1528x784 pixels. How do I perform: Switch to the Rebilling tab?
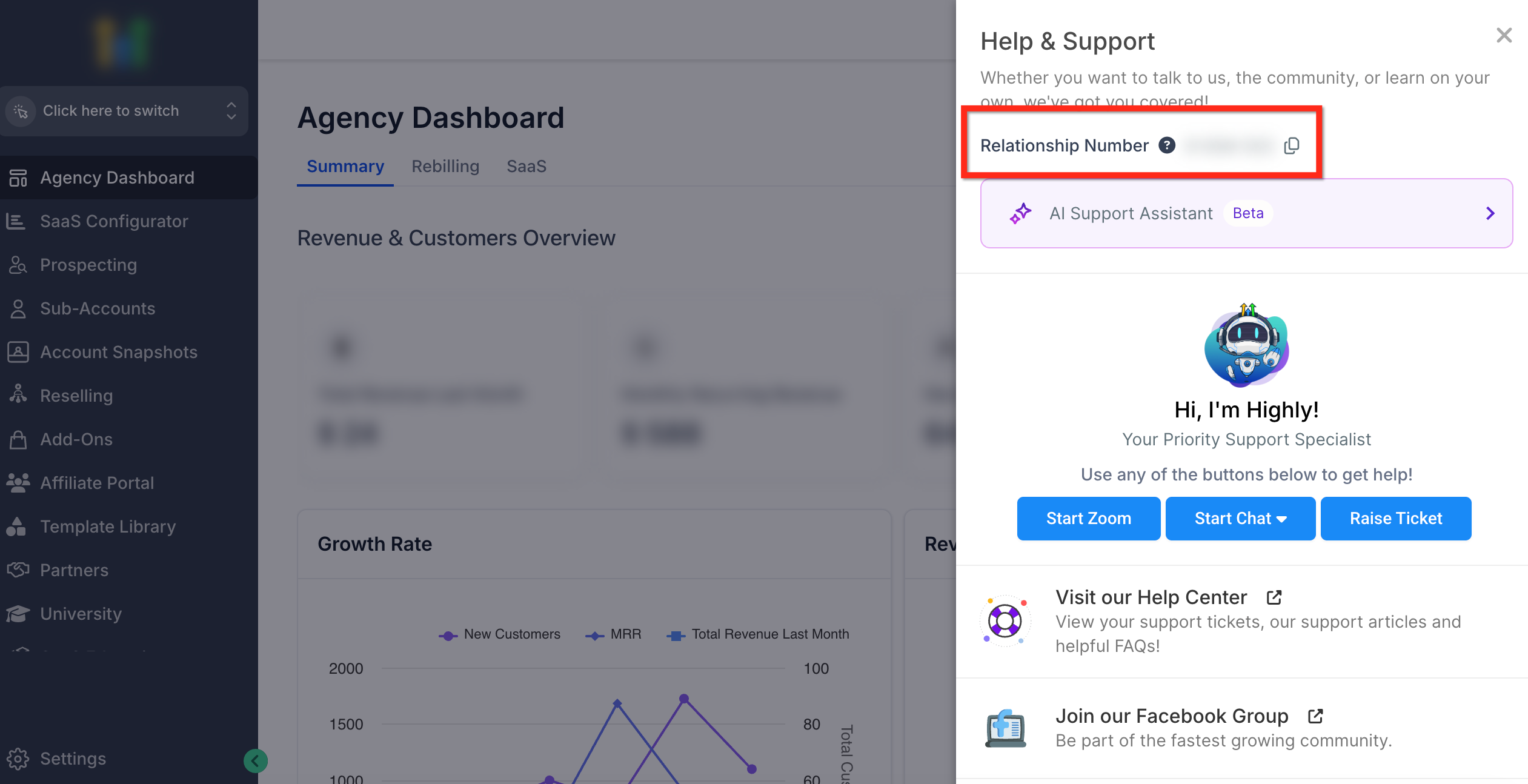445,166
